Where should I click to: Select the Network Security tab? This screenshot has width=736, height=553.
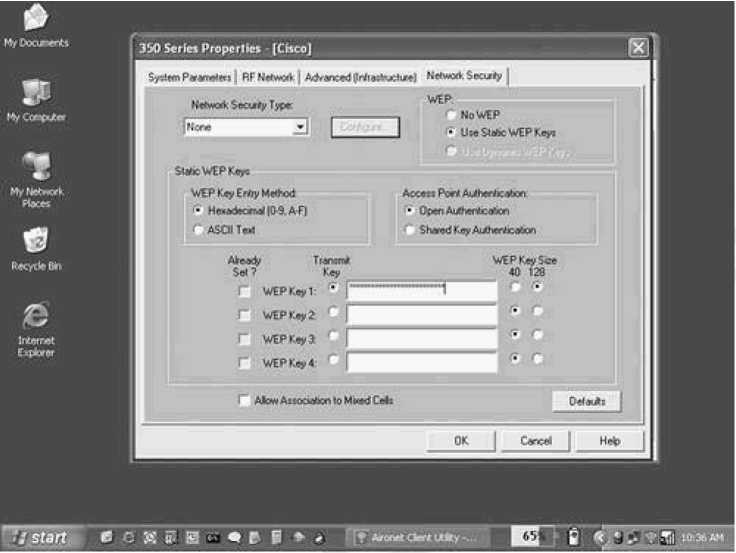pyautogui.click(x=464, y=76)
